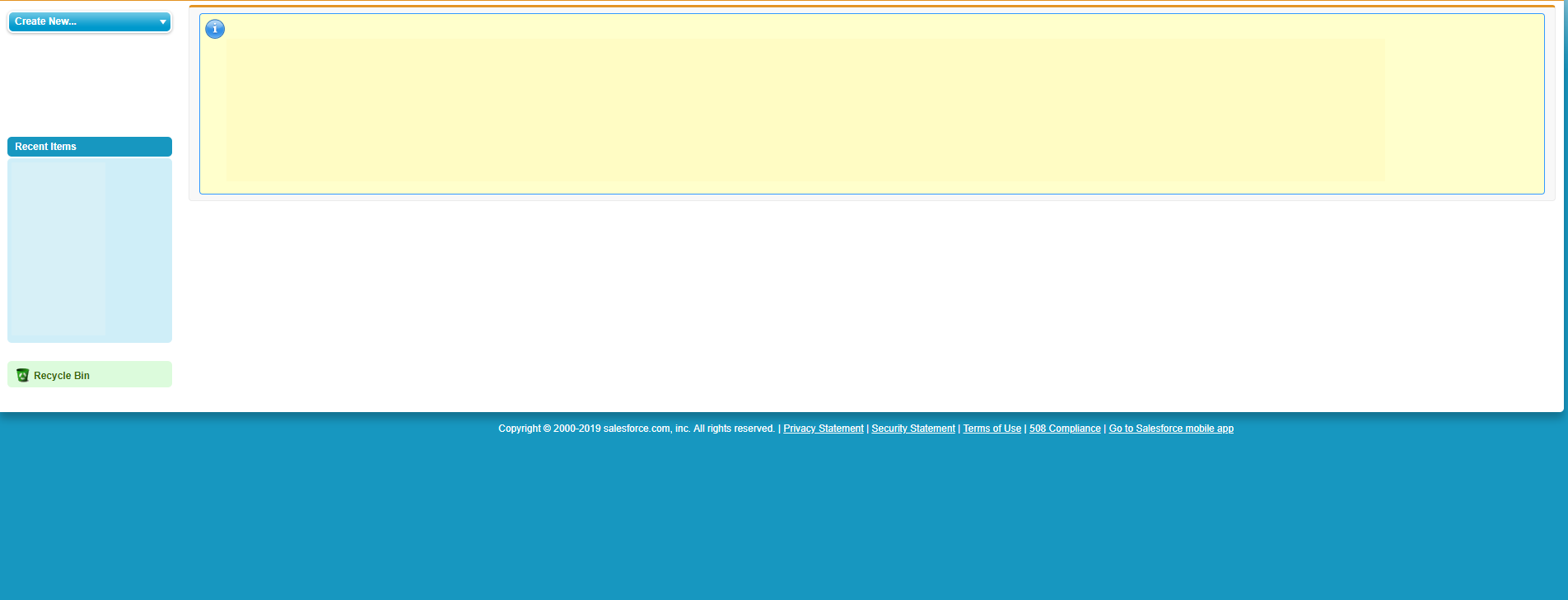Open the Privacy Statement link
Screen dimensions: 1568x600
824,429
